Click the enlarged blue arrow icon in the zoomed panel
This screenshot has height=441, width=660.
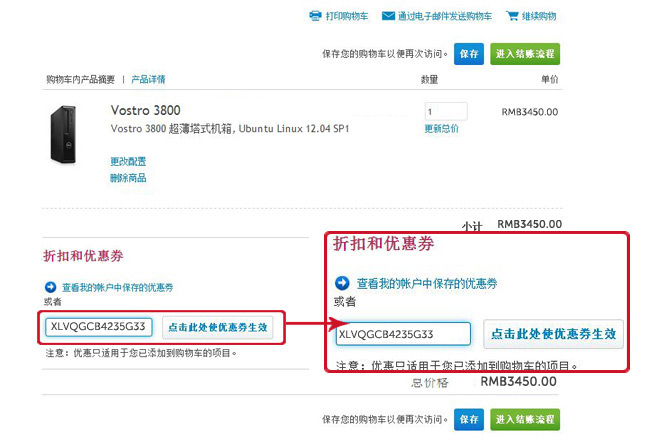point(342,283)
